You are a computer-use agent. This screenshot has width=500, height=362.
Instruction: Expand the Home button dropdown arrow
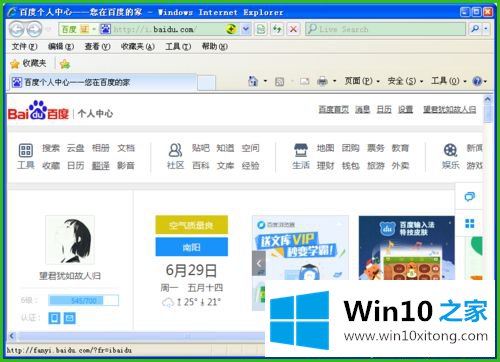[x=266, y=81]
